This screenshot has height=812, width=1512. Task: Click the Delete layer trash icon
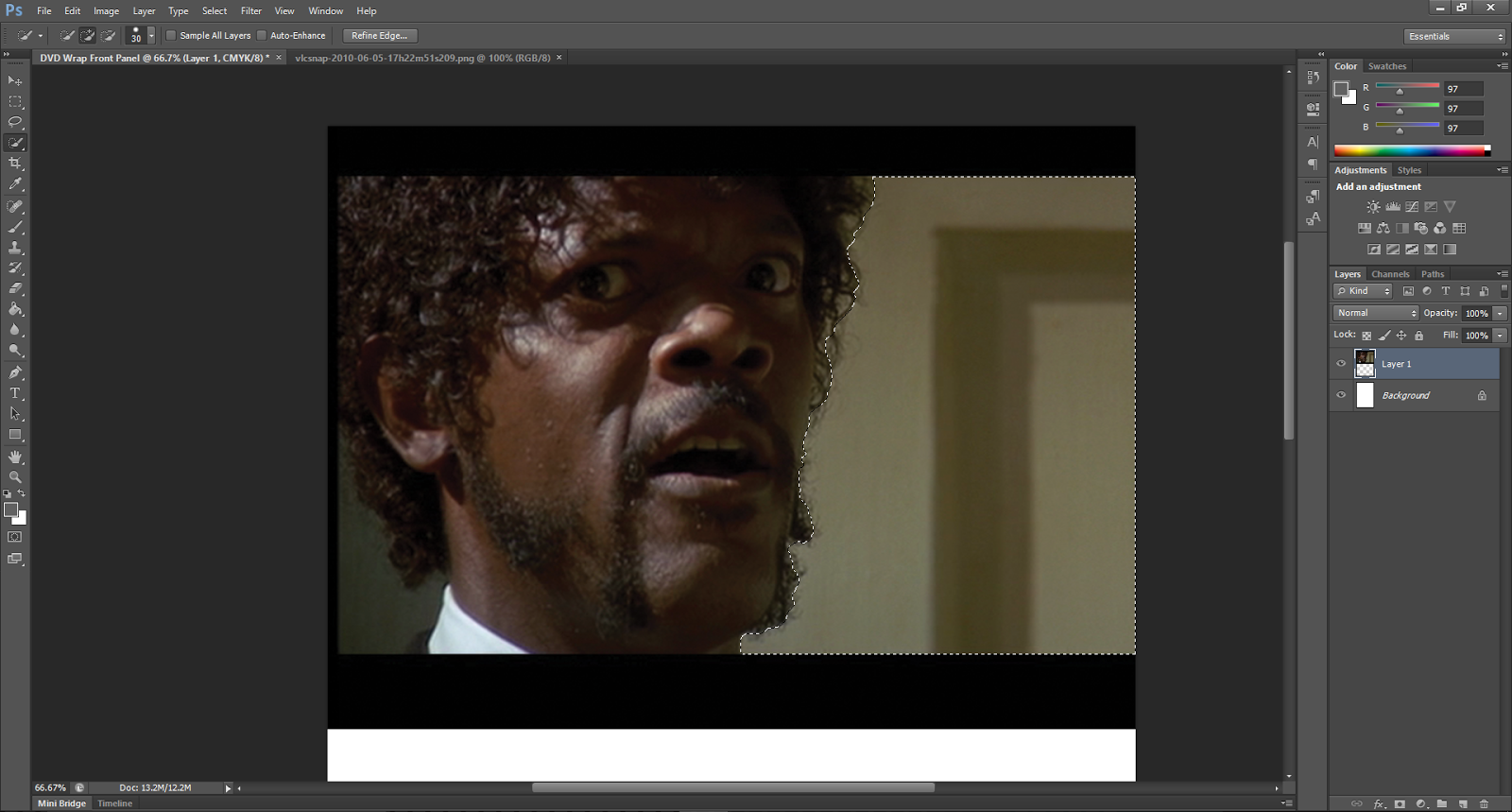(x=1484, y=803)
